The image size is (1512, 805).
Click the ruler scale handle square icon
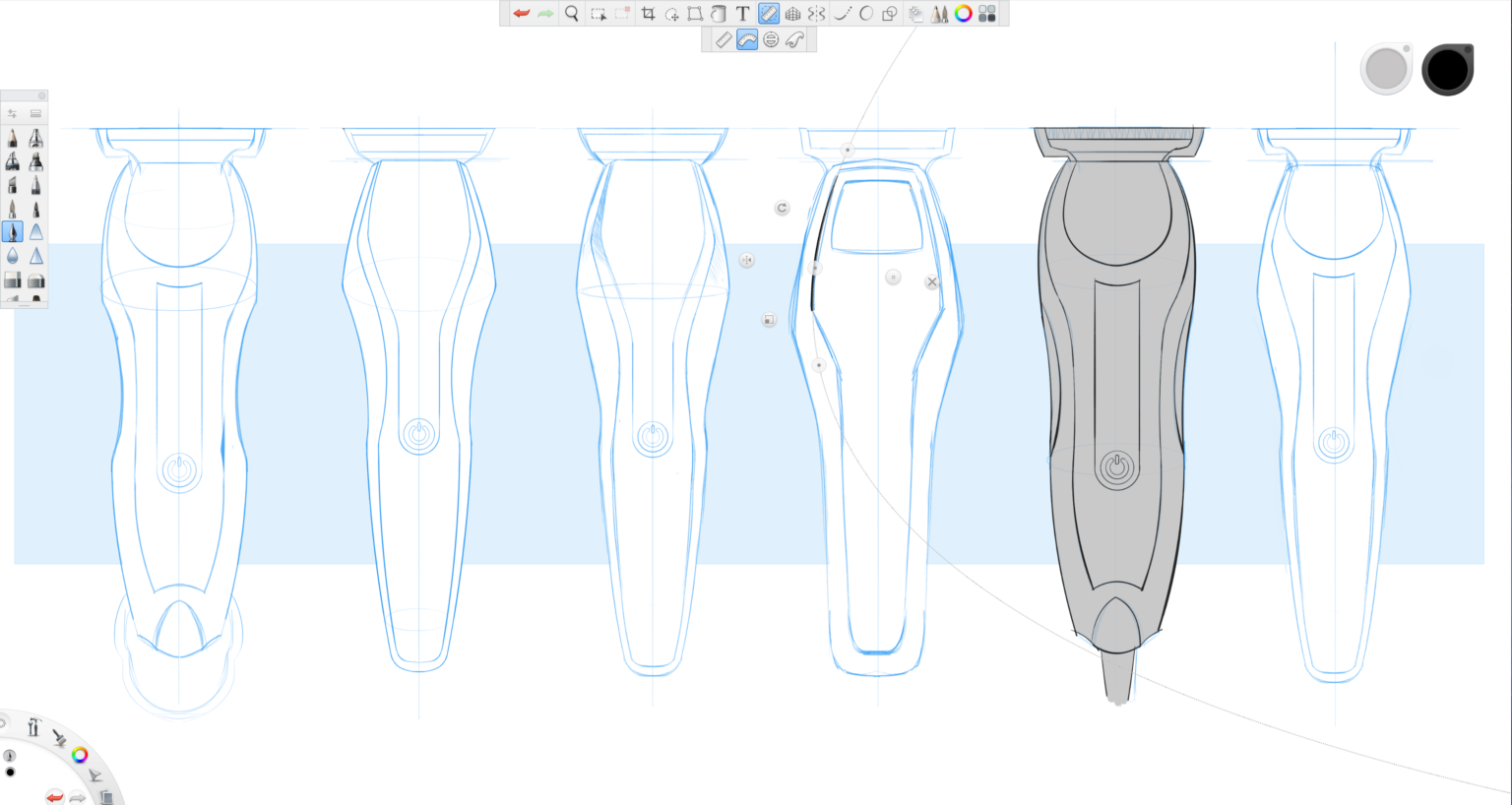click(x=769, y=320)
